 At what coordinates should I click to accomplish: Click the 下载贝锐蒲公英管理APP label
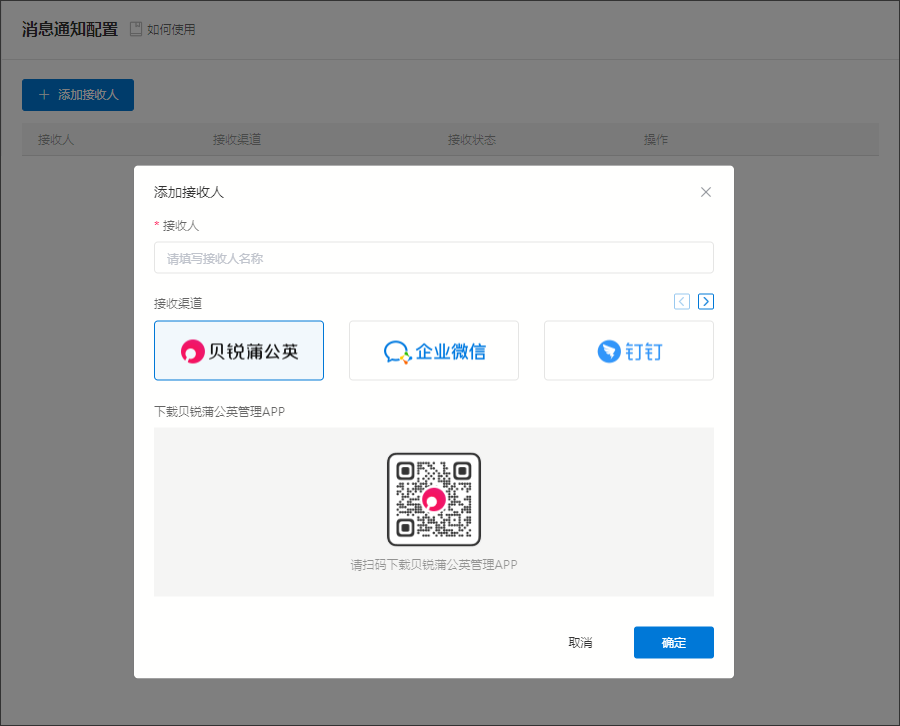(x=219, y=411)
